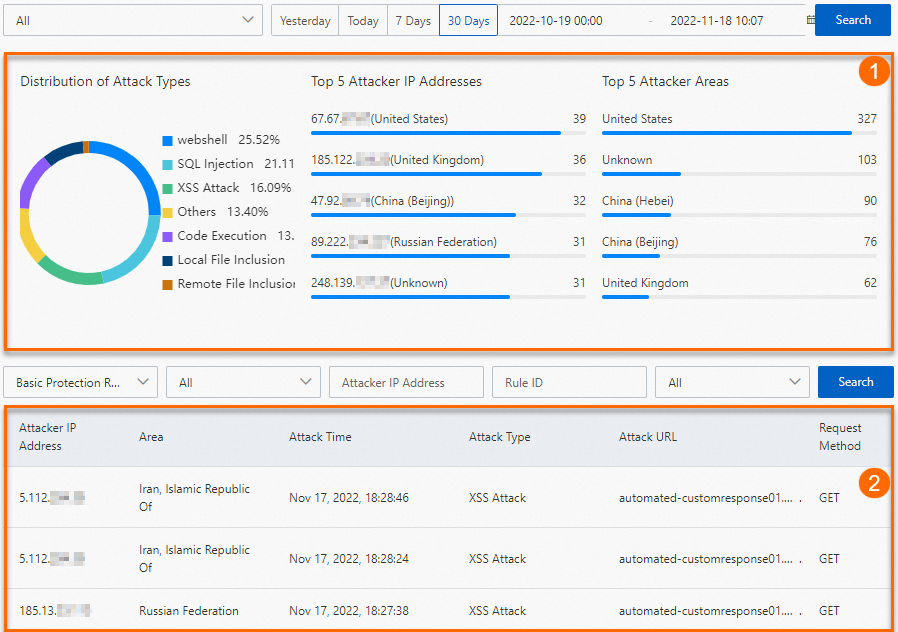This screenshot has width=898, height=632.
Task: Expand the Basic Protection R... dropdown
Action: 80,382
